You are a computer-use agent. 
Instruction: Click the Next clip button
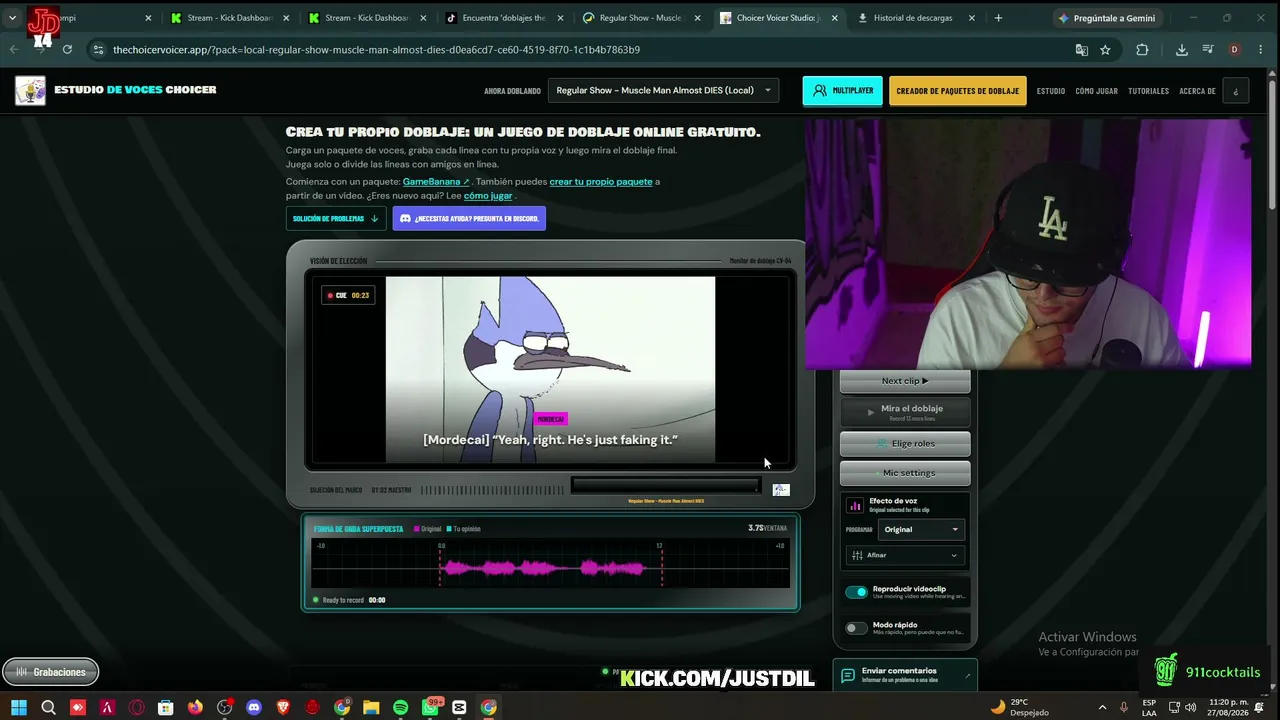pyautogui.click(x=905, y=381)
